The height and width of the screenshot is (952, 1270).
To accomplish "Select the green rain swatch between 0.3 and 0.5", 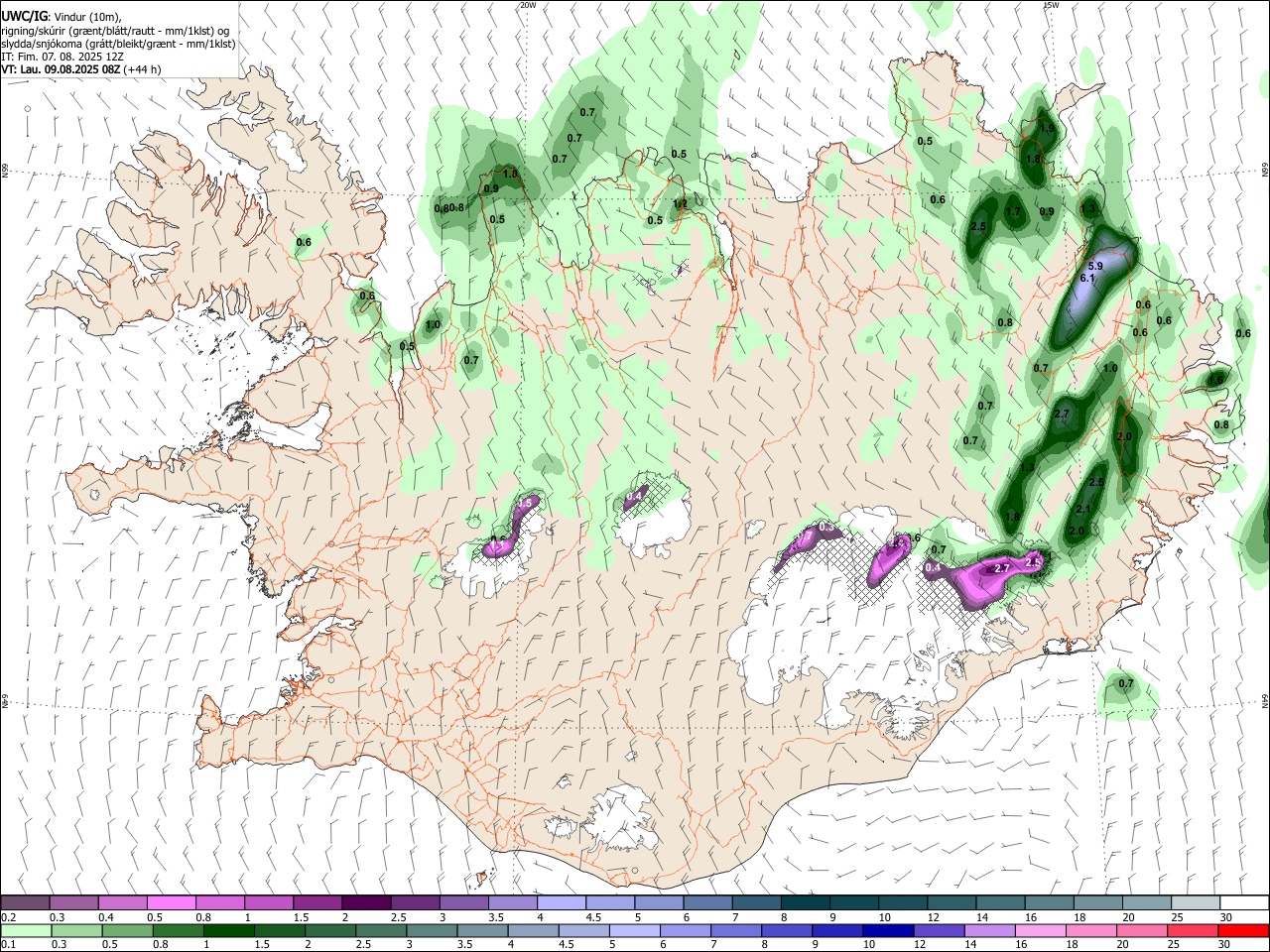I will (76, 930).
